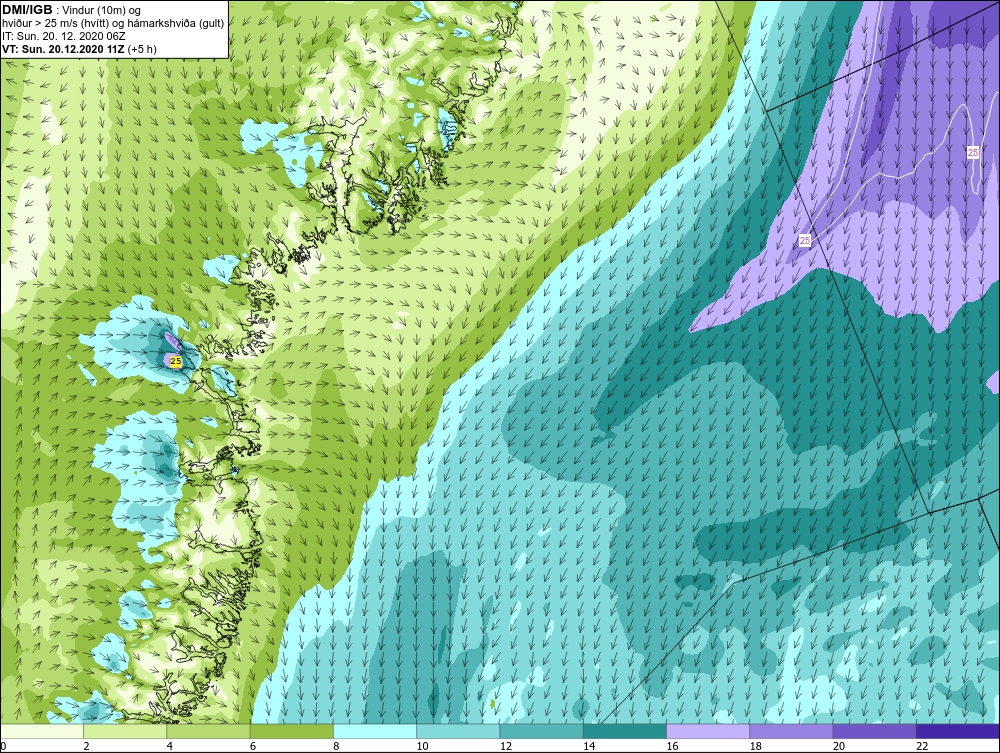This screenshot has height=753, width=1000.
Task: Click the 'VT: Sun. 20.12.2020 11Z (+5 h)' line
Action: 79,48
